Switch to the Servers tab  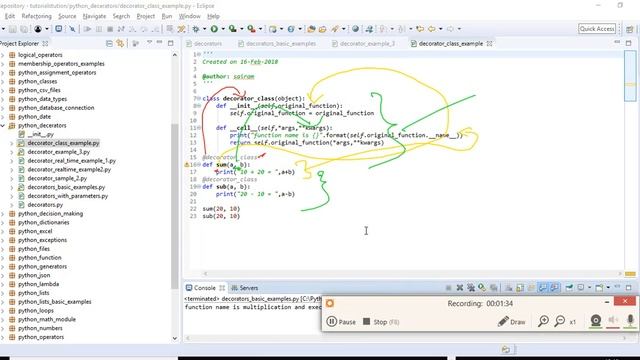[x=244, y=288]
